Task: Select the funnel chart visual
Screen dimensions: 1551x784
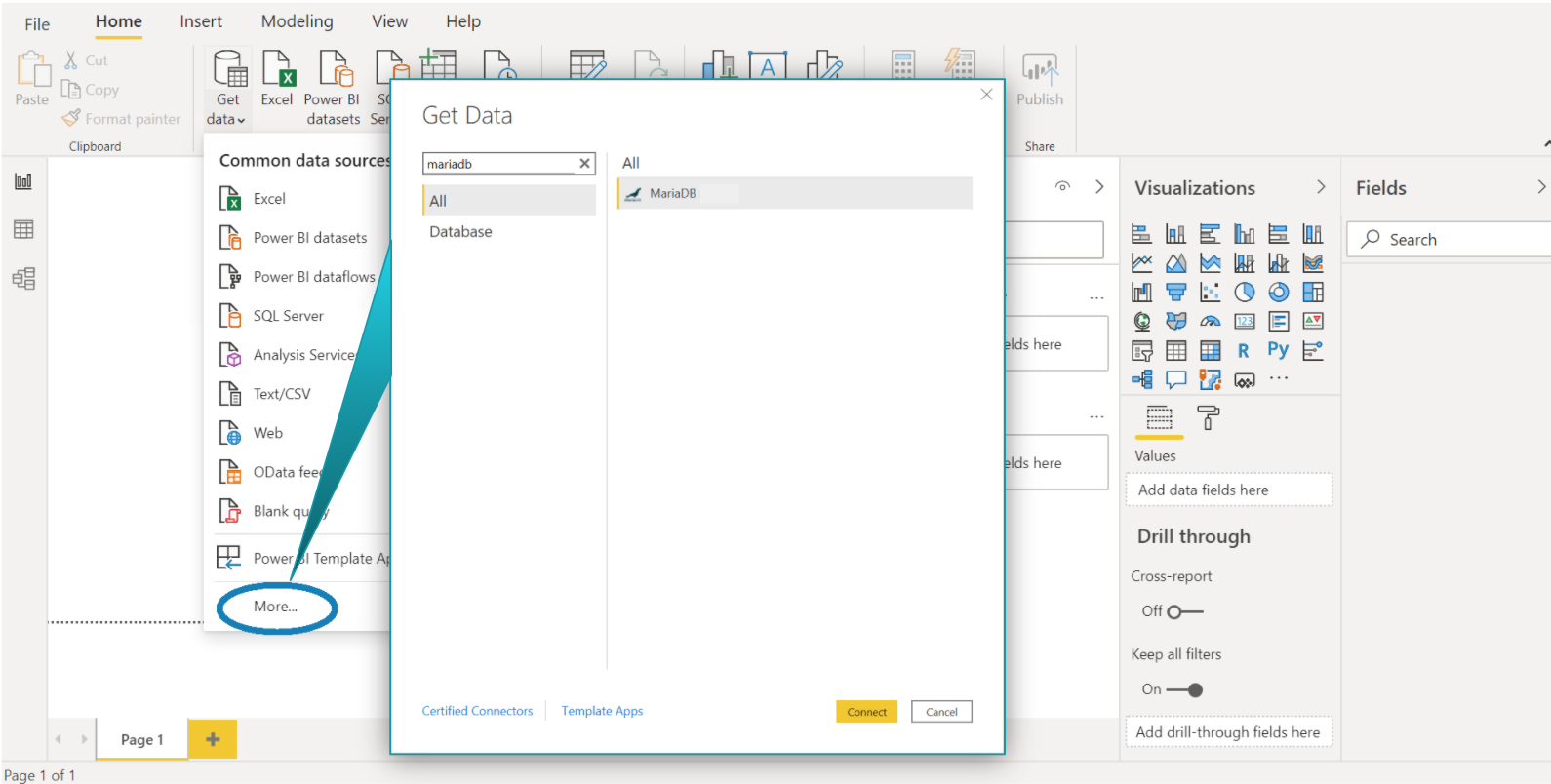Action: (x=1176, y=293)
